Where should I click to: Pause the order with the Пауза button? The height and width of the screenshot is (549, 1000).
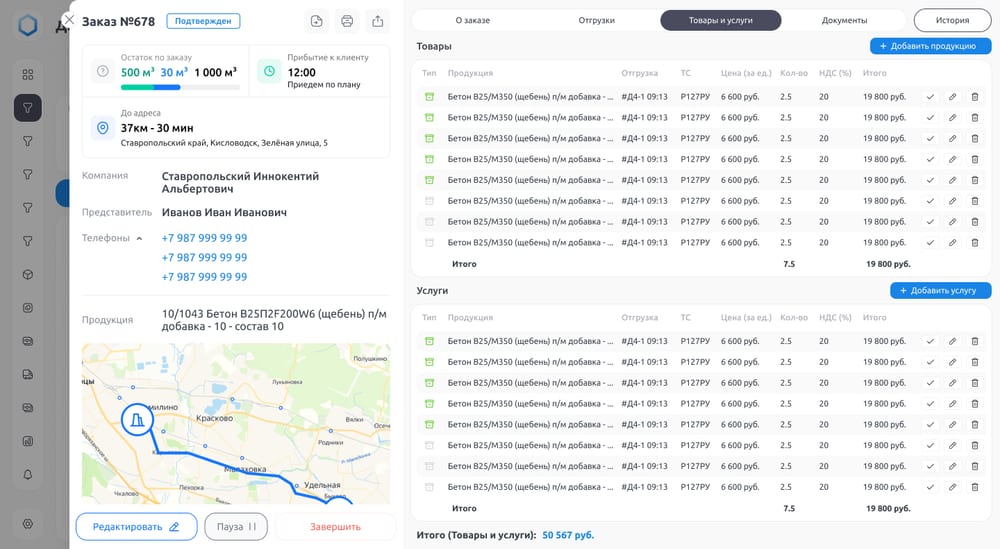236,527
